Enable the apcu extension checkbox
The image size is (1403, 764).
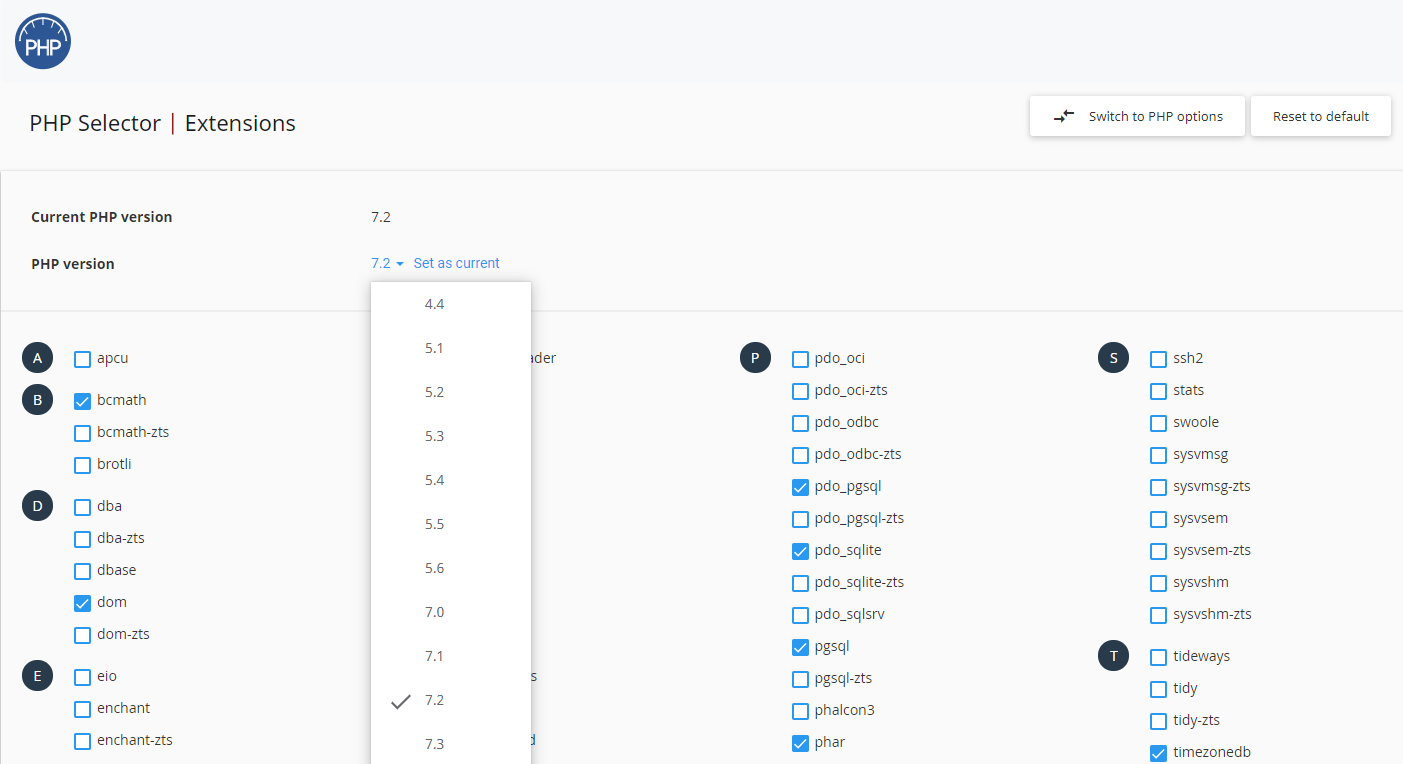click(x=83, y=359)
